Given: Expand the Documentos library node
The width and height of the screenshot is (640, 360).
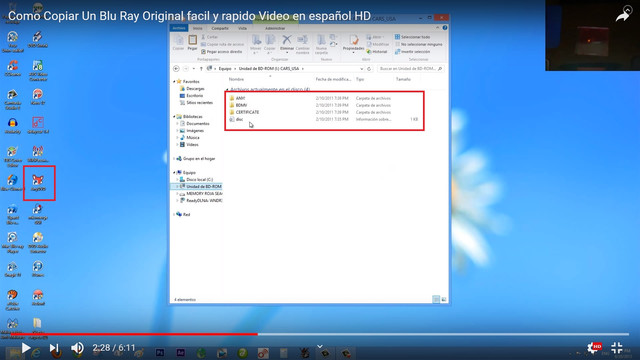Looking at the screenshot, I should coord(178,124).
